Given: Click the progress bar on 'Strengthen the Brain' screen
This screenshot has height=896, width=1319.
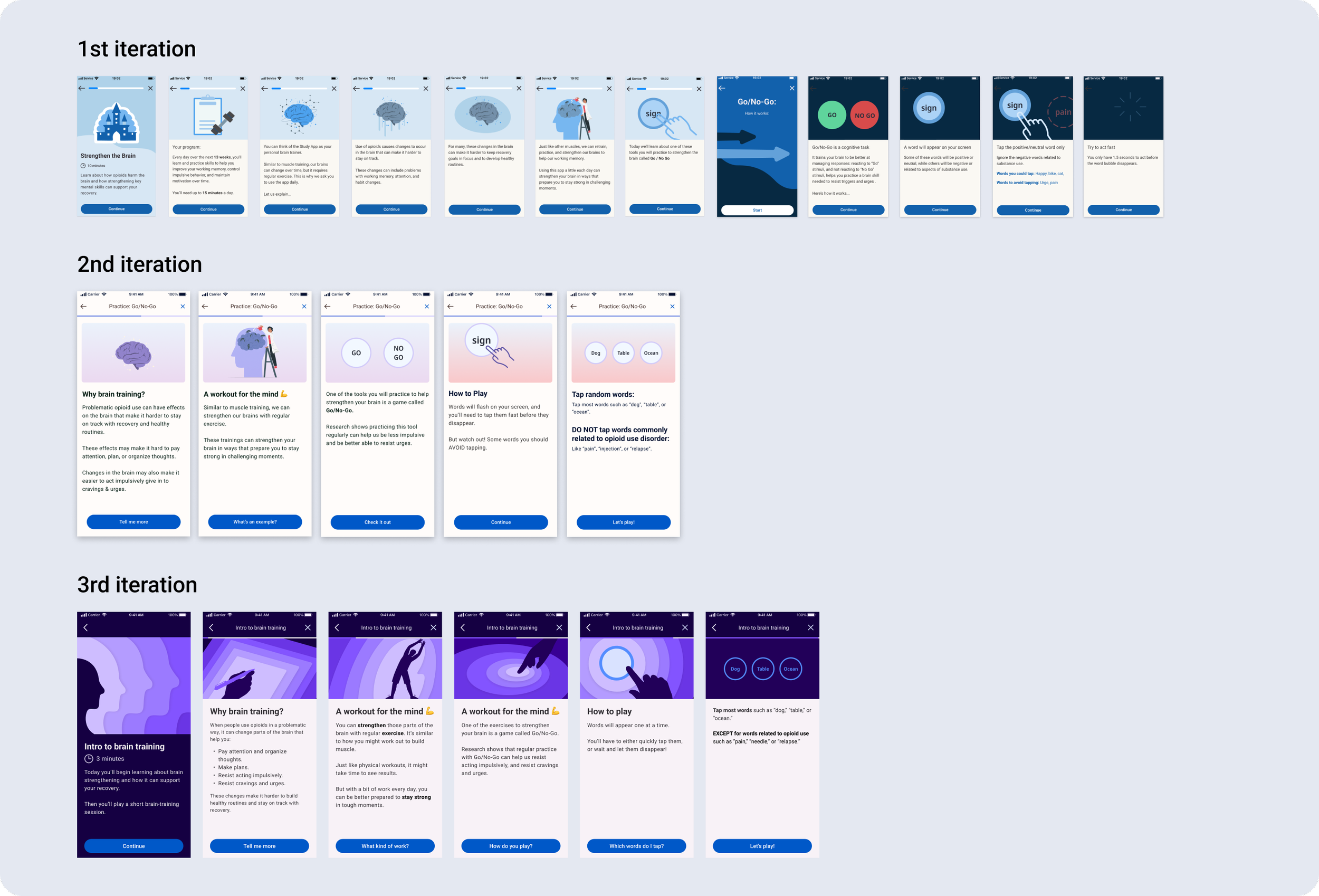Looking at the screenshot, I should pyautogui.click(x=116, y=89).
